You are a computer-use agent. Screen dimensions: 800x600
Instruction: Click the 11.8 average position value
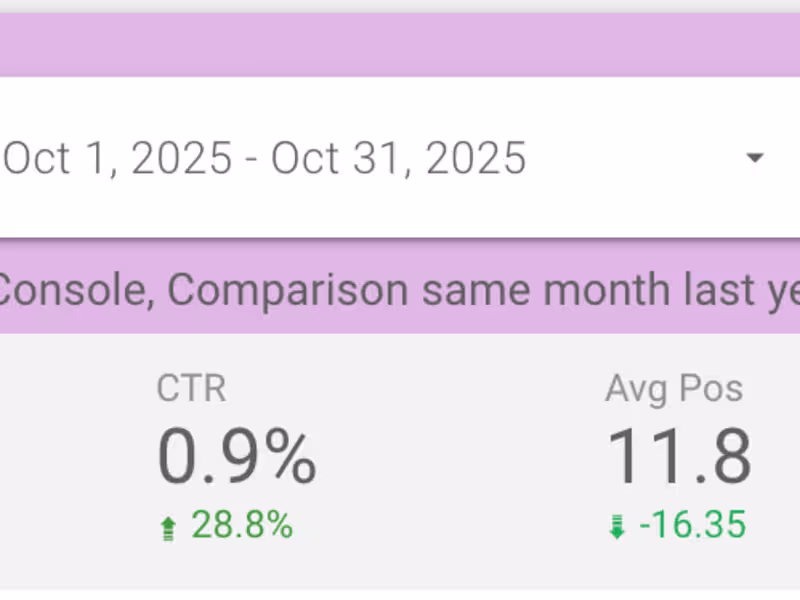679,458
